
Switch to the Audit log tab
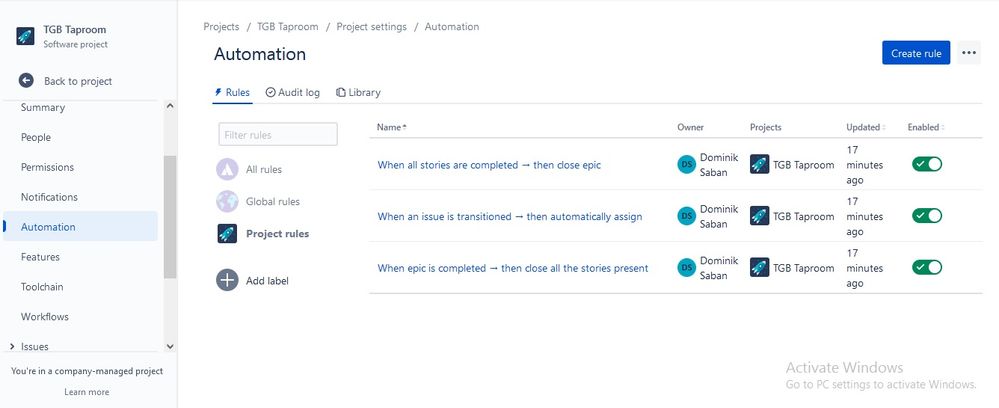pos(293,92)
